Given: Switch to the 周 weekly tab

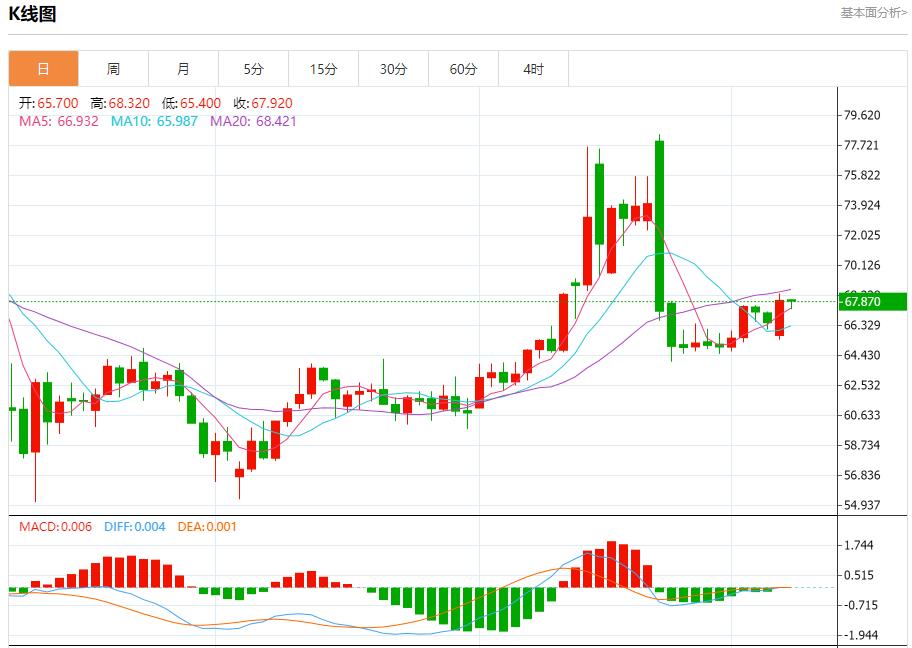Looking at the screenshot, I should [x=113, y=69].
